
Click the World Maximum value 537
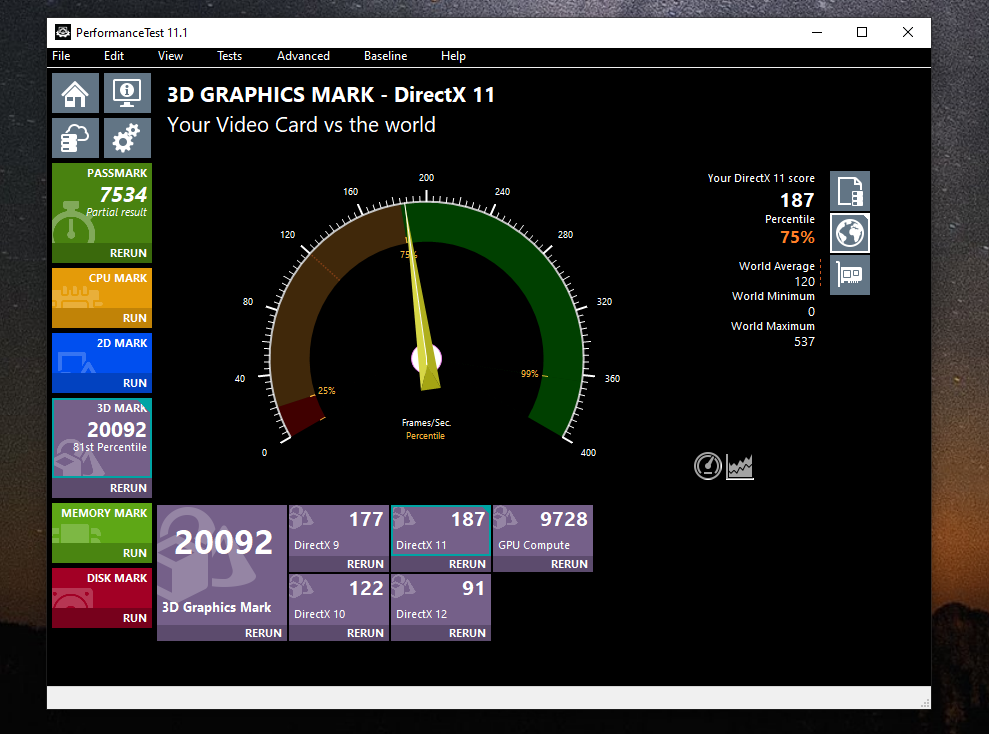click(x=804, y=342)
